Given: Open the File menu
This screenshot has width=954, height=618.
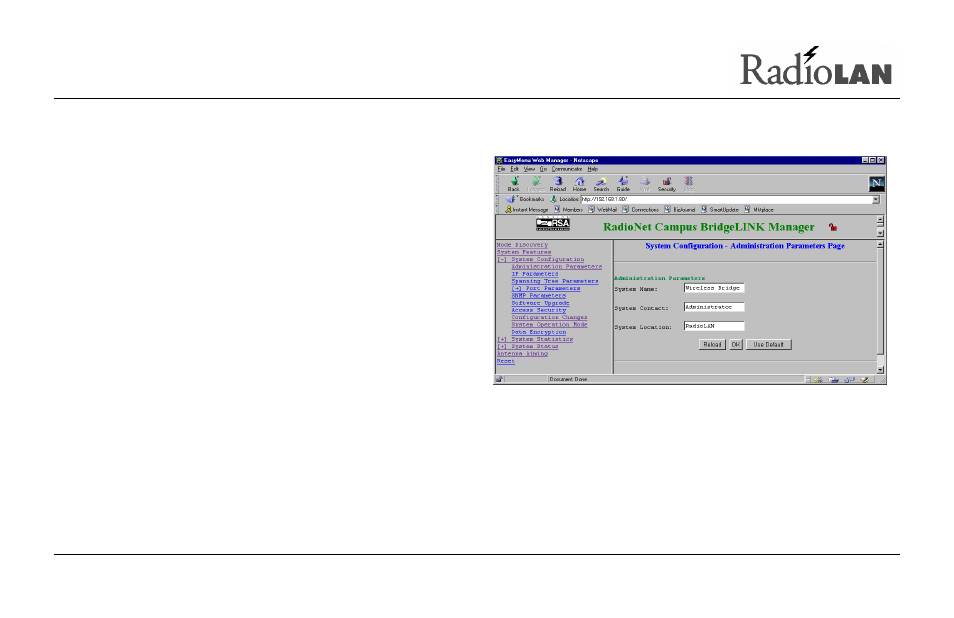Looking at the screenshot, I should pyautogui.click(x=501, y=169).
